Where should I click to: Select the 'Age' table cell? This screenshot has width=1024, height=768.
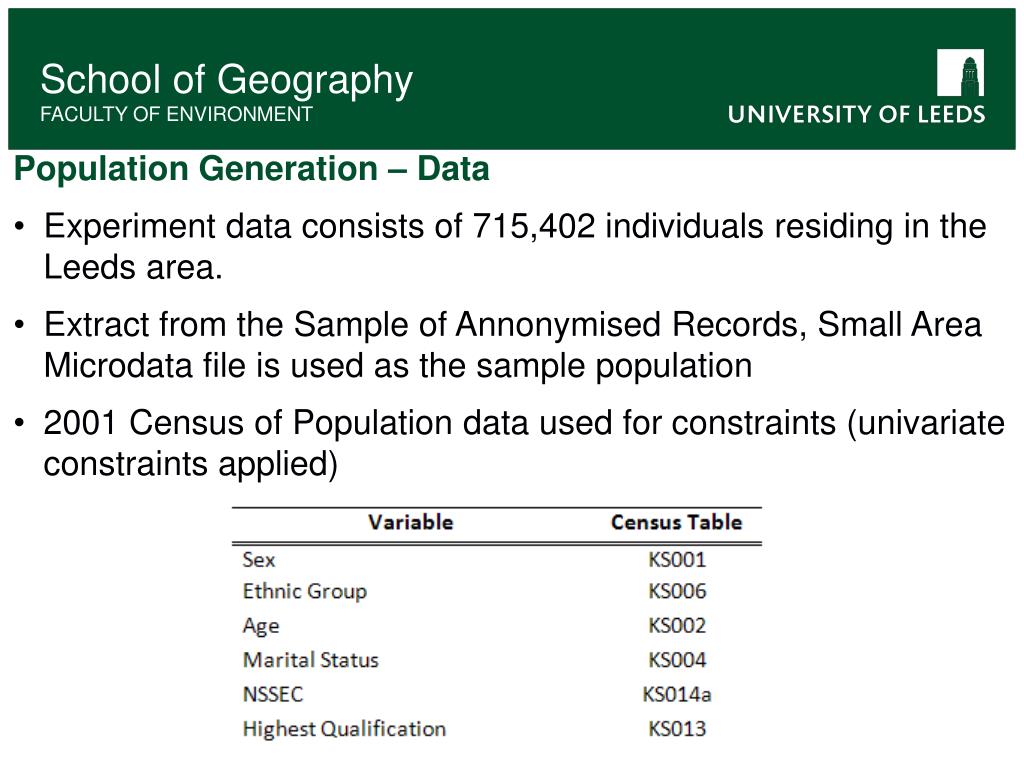click(261, 626)
